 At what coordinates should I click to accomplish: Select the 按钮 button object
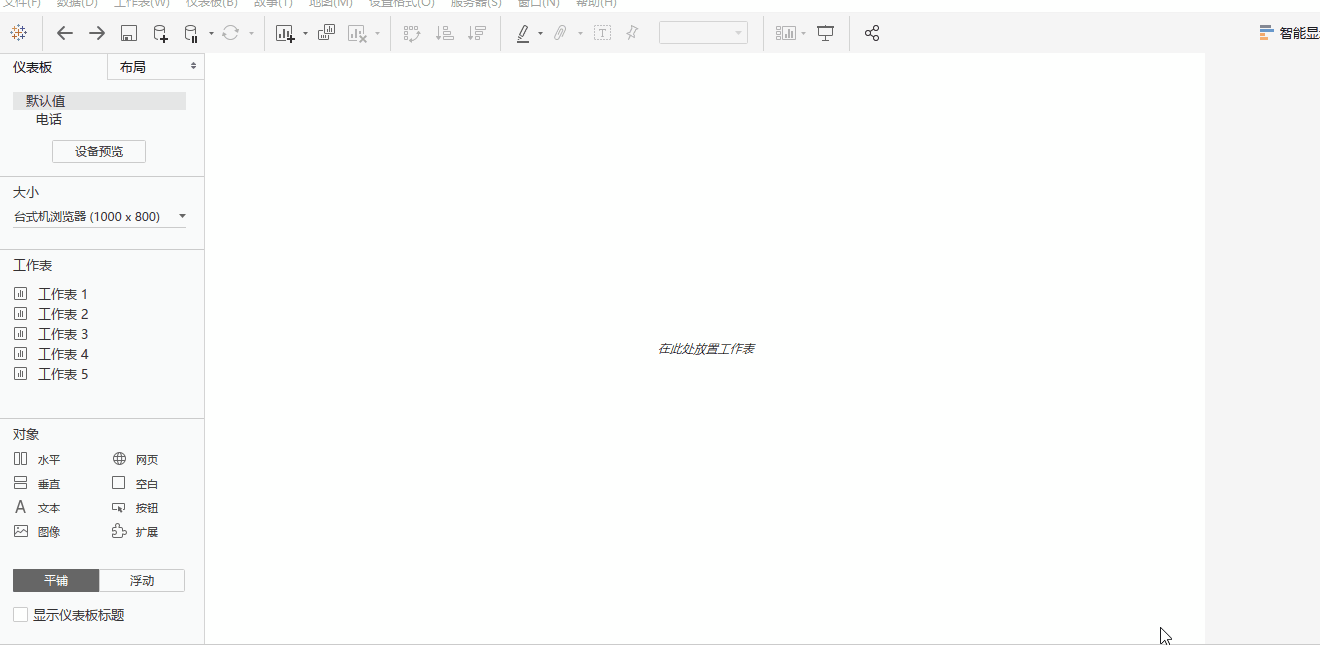pos(135,508)
